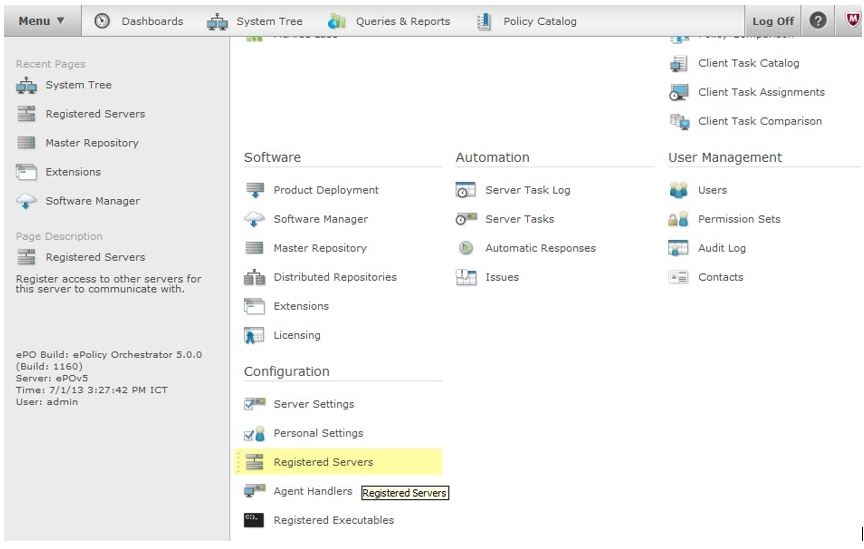Click the Log Off button
864x549 pixels.
pyautogui.click(x=774, y=21)
